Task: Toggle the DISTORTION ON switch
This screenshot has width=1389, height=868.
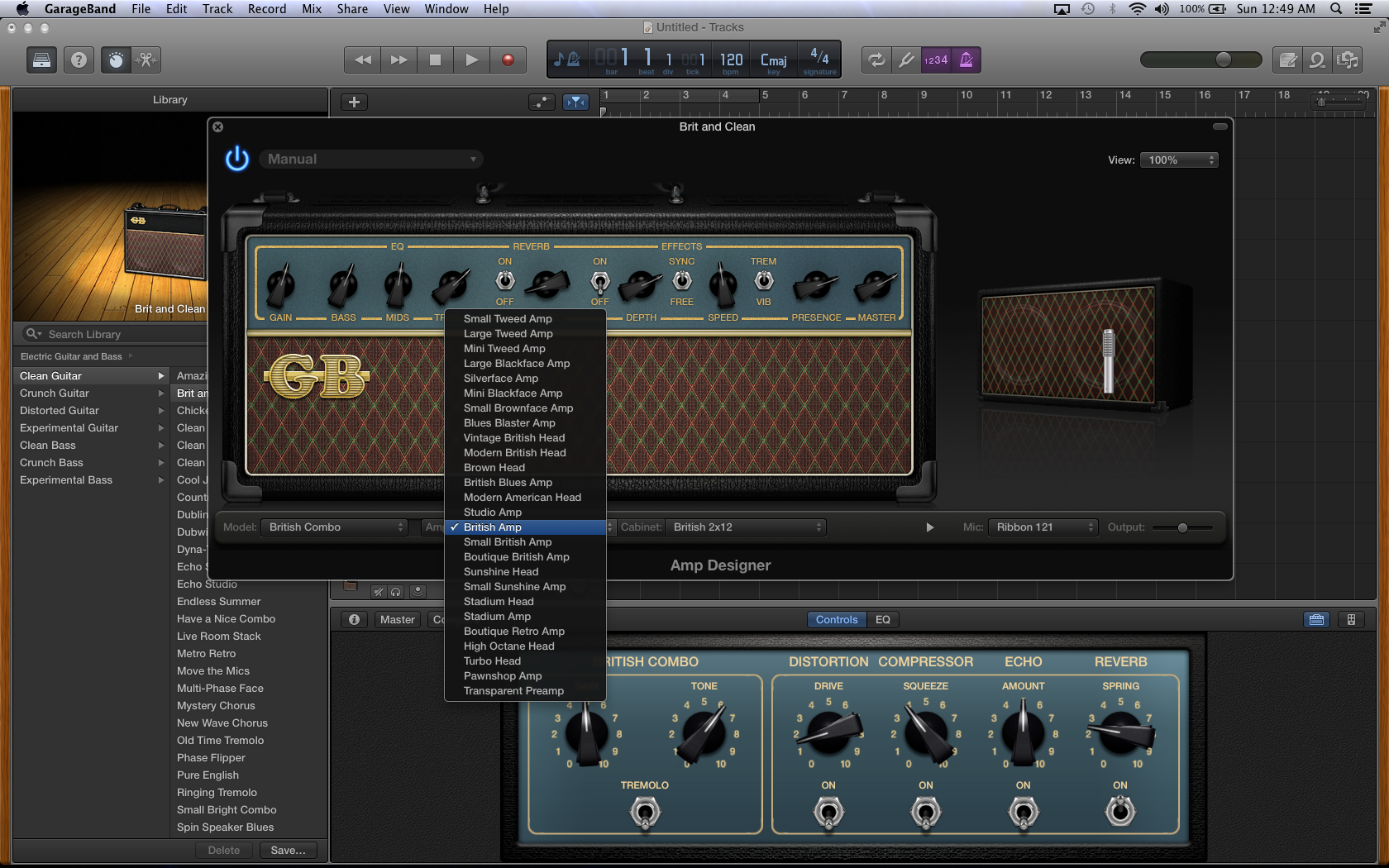Action: point(828,813)
